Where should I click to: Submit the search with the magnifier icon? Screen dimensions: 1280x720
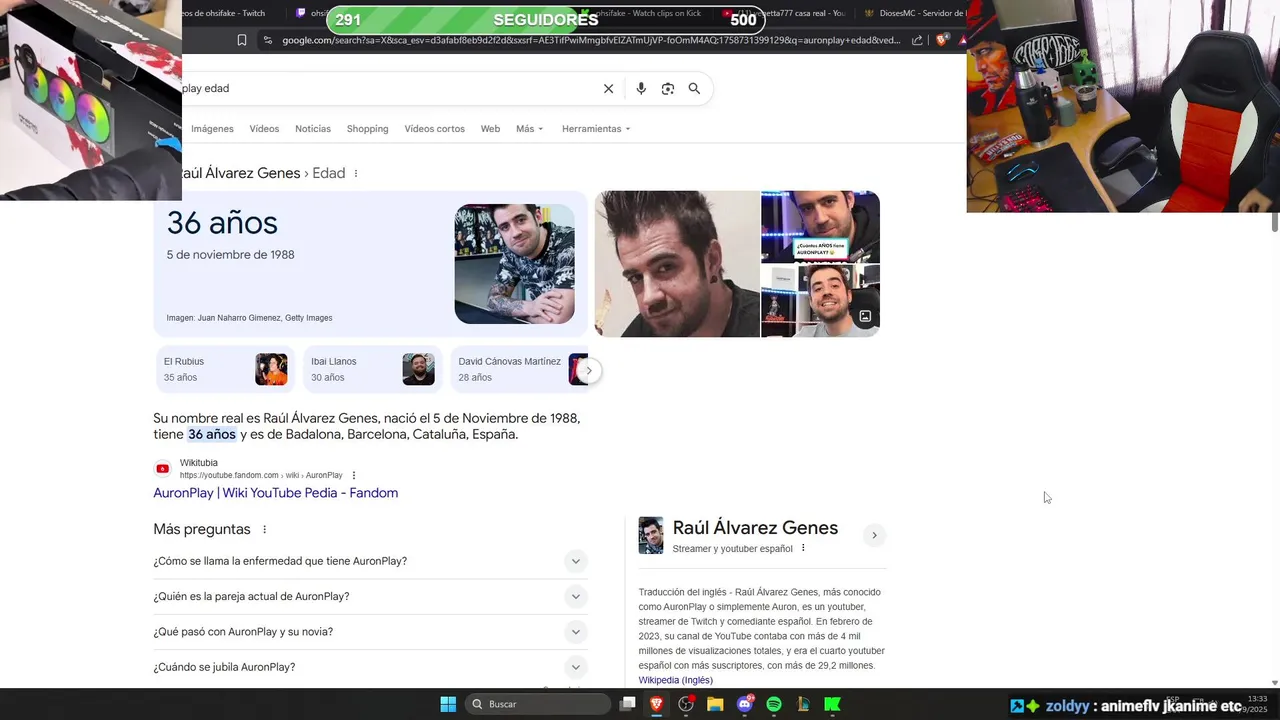(694, 89)
